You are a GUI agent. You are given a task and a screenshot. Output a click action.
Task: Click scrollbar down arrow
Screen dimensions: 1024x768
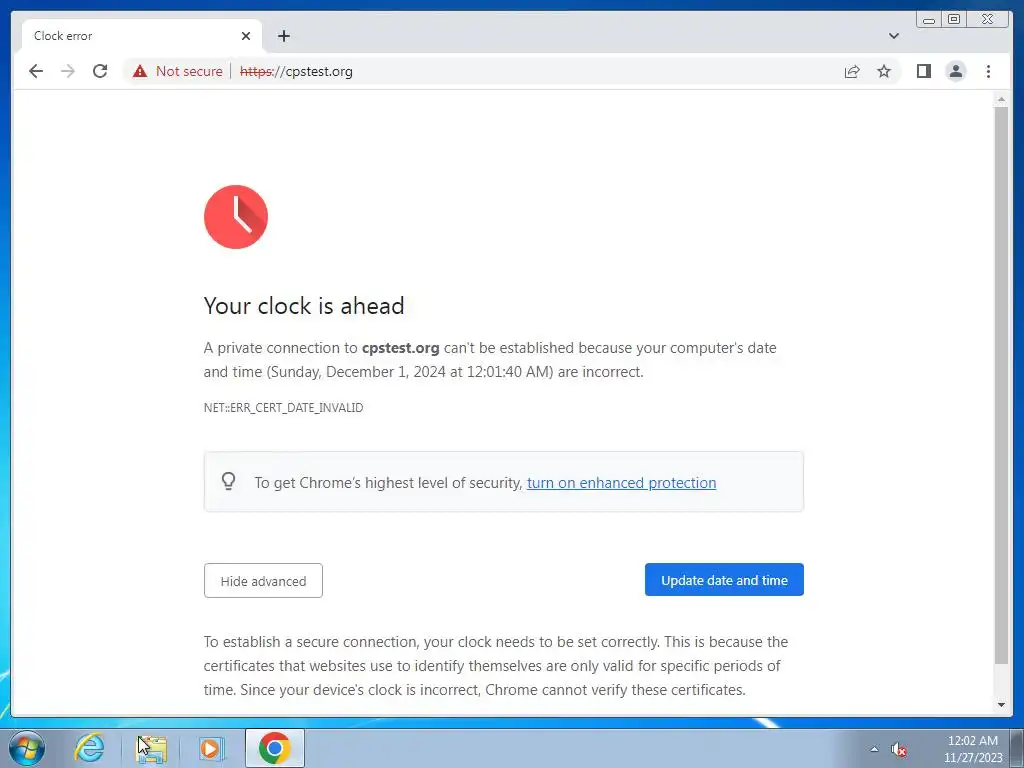coord(1001,705)
